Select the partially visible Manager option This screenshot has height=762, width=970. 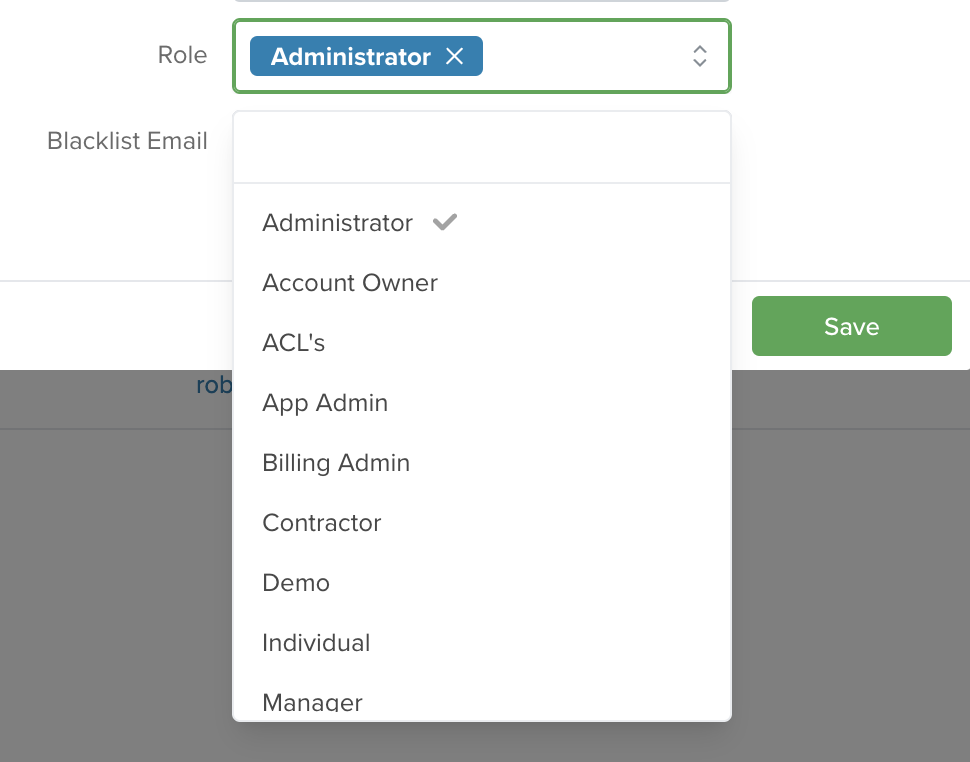[482, 697]
